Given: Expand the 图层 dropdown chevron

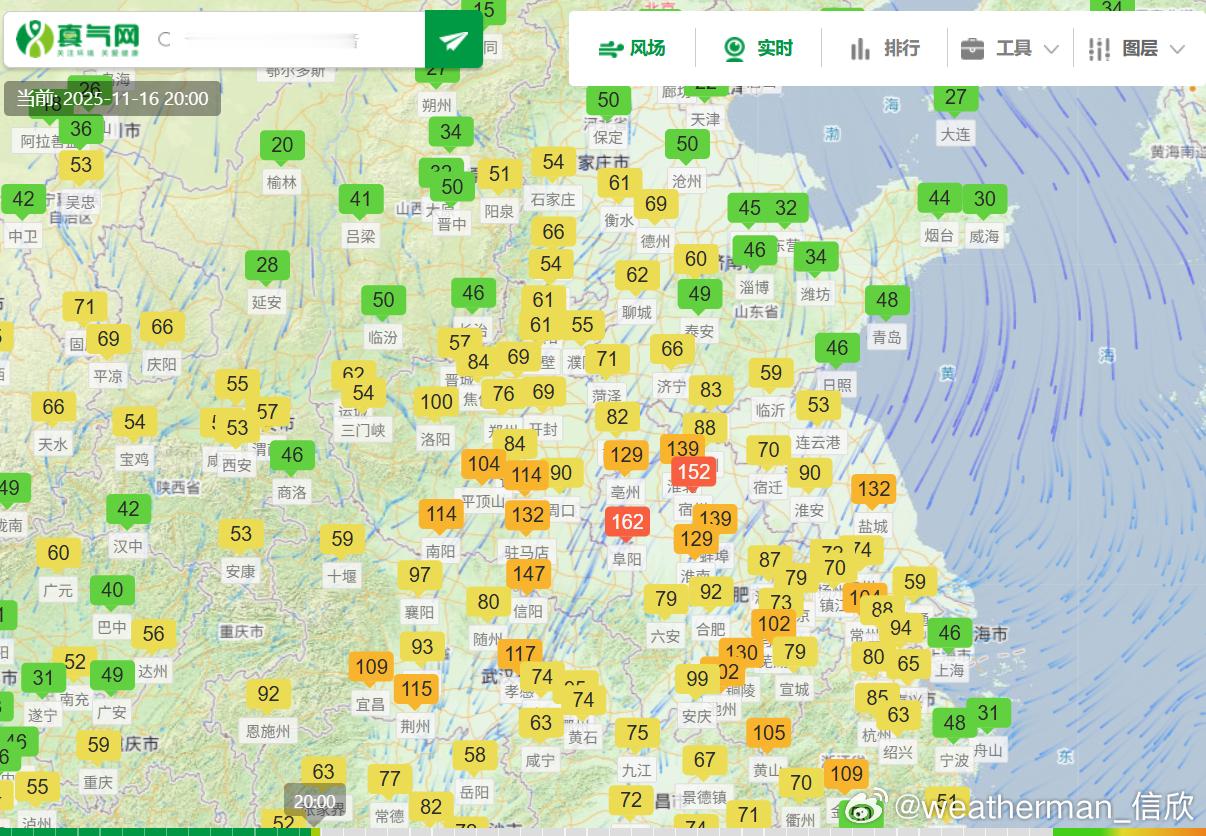Looking at the screenshot, I should point(1177,49).
